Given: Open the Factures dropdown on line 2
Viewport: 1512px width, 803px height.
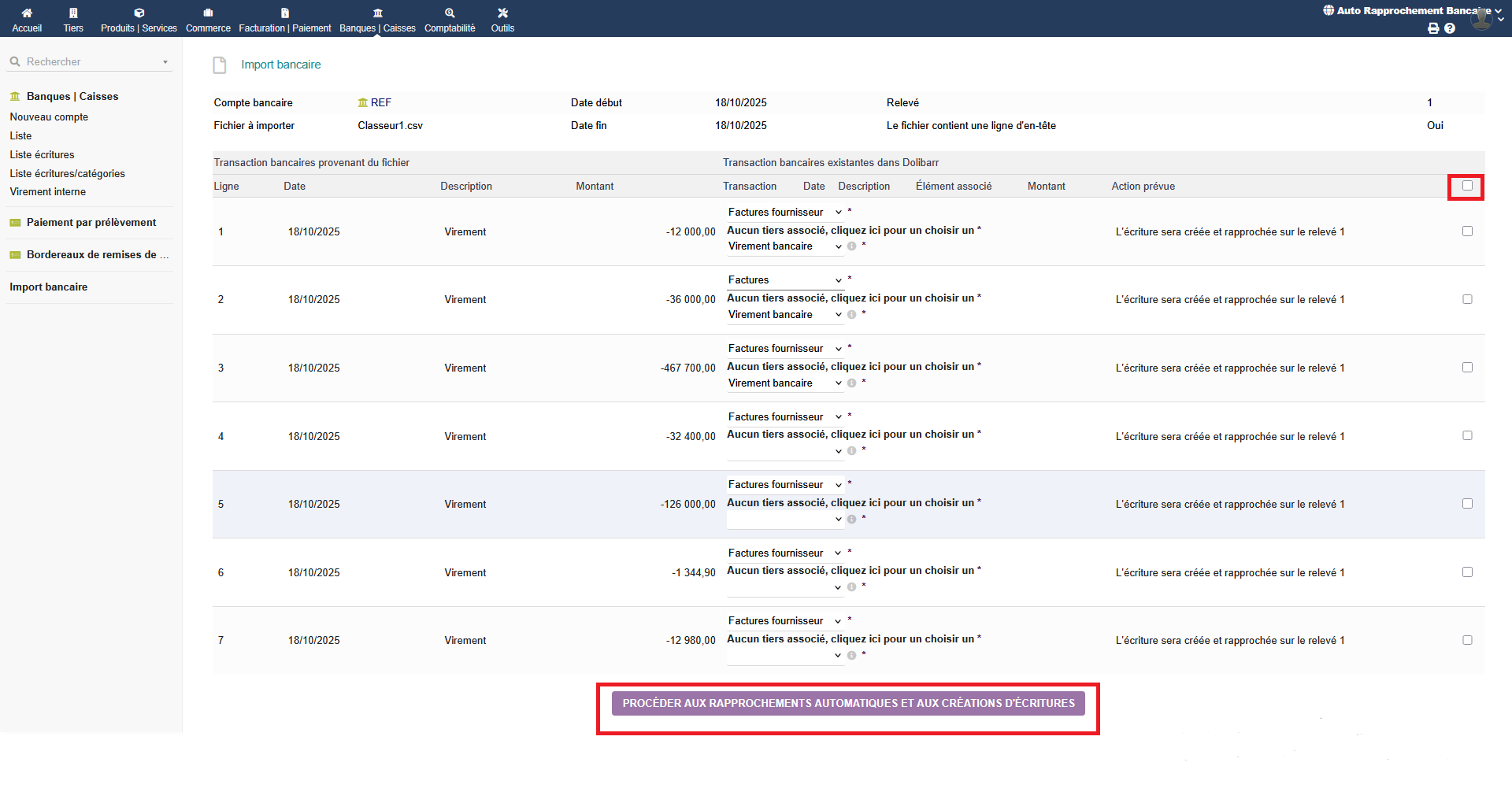Looking at the screenshot, I should 784,280.
